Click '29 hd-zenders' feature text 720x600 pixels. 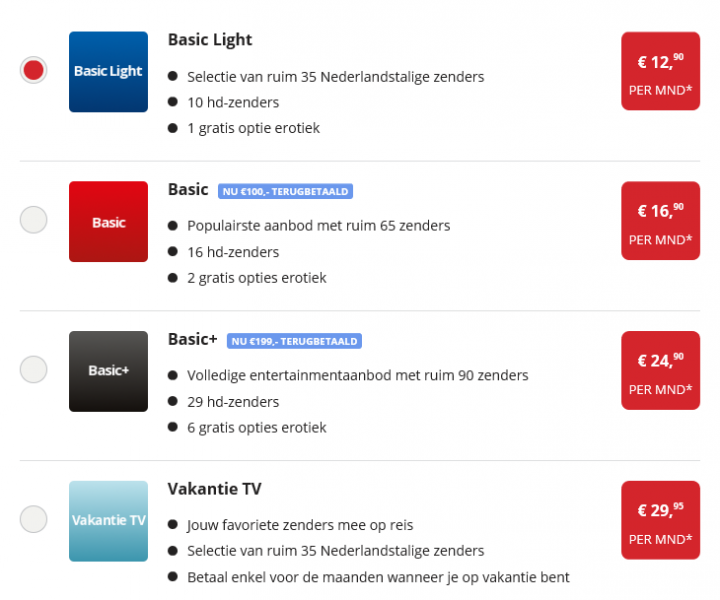[233, 402]
